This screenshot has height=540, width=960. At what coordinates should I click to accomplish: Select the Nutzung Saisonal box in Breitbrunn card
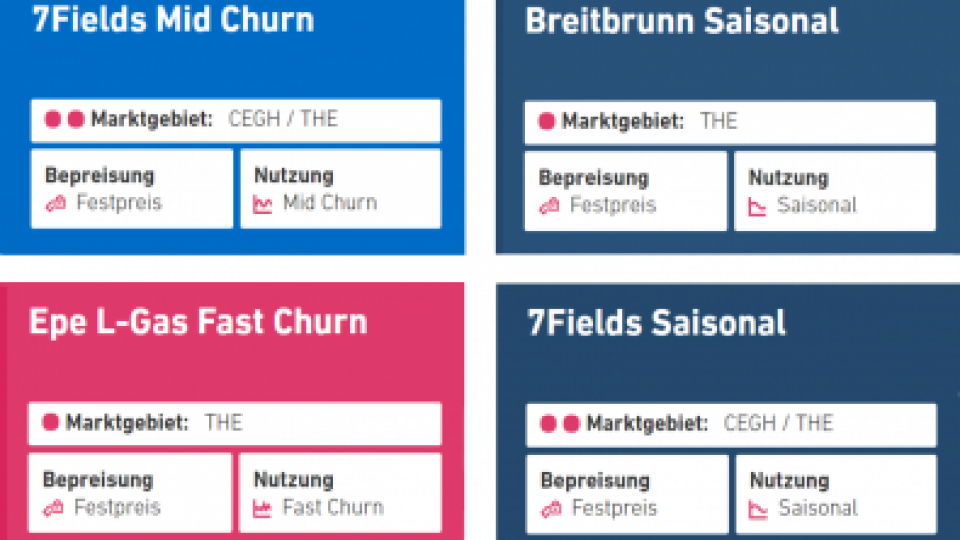point(835,191)
